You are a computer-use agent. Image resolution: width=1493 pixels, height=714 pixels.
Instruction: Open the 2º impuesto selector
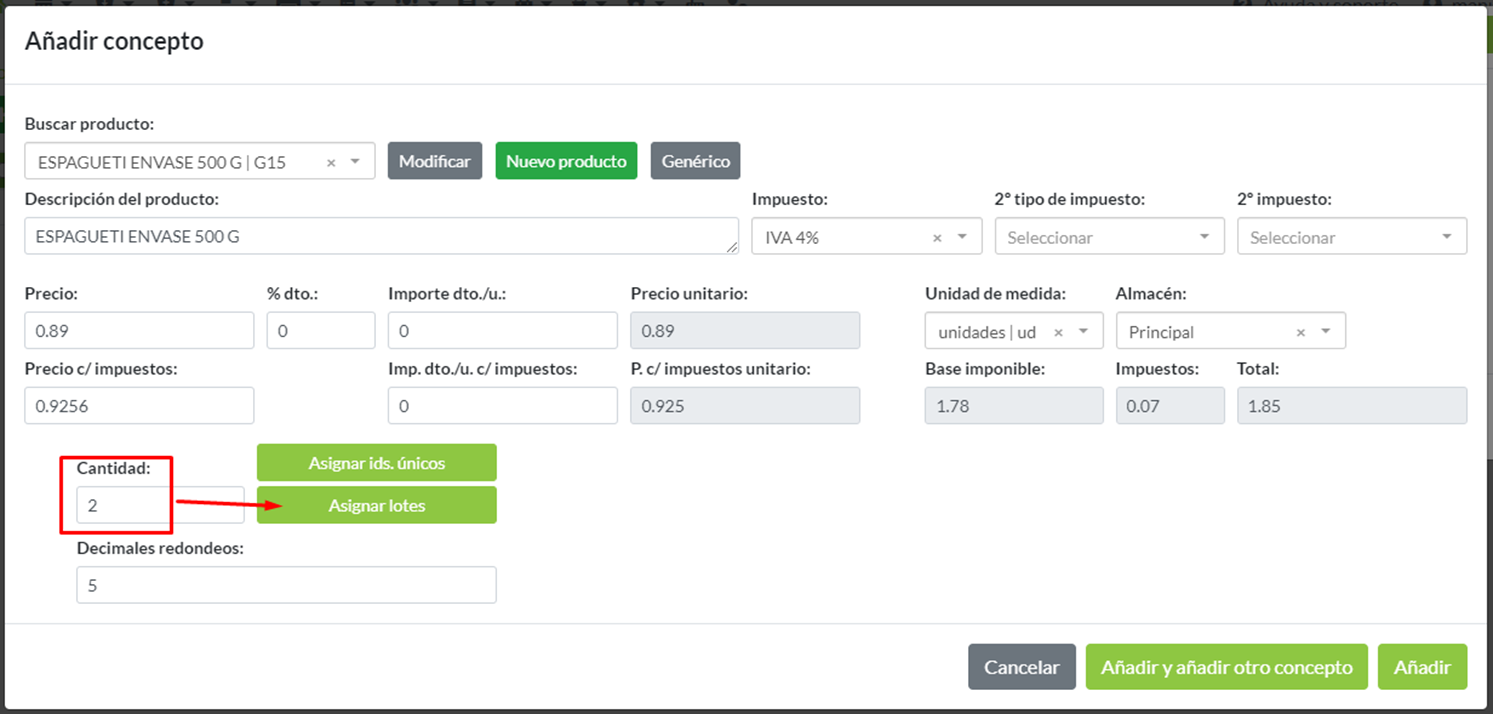1446,238
